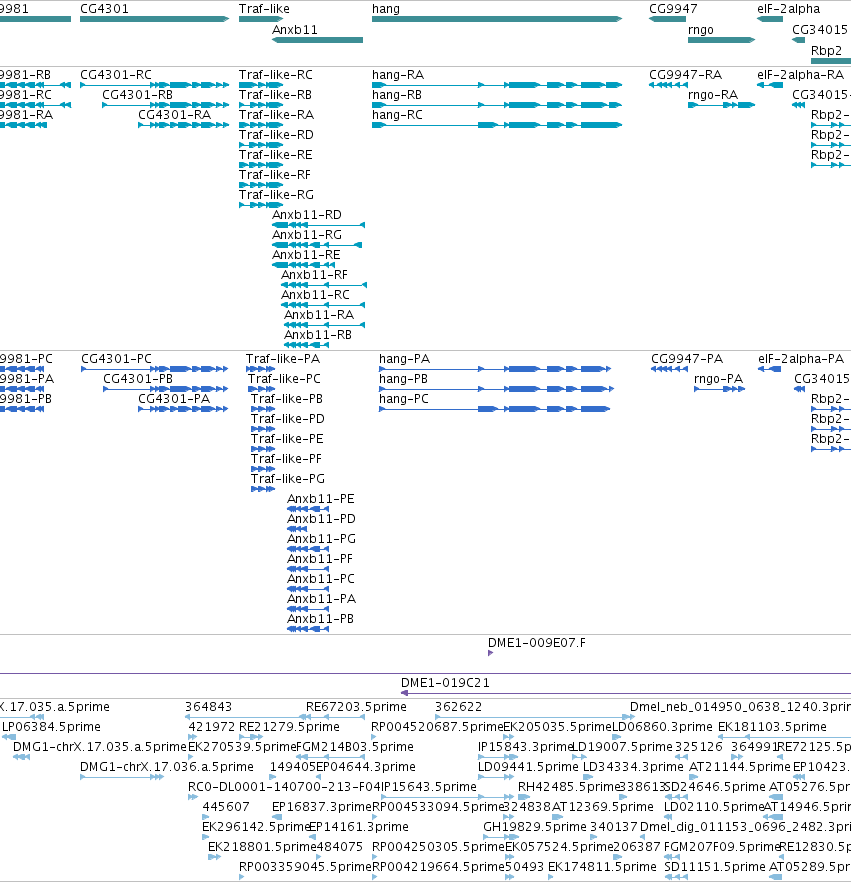Click the GH19829.5prime EST label
This screenshot has height=882, width=851.
(535, 827)
